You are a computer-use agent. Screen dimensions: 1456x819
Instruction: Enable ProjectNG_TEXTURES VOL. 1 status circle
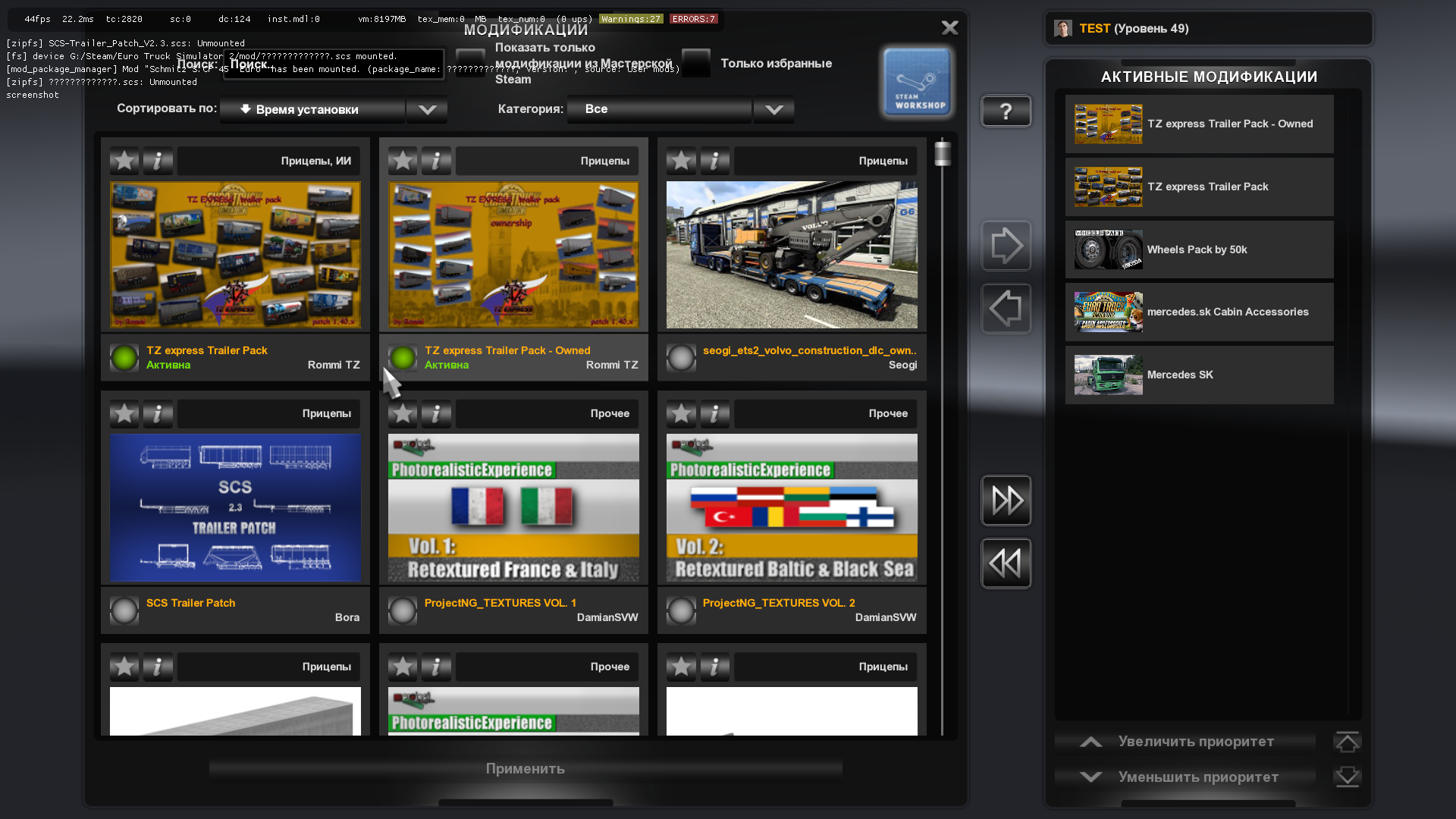coord(403,610)
